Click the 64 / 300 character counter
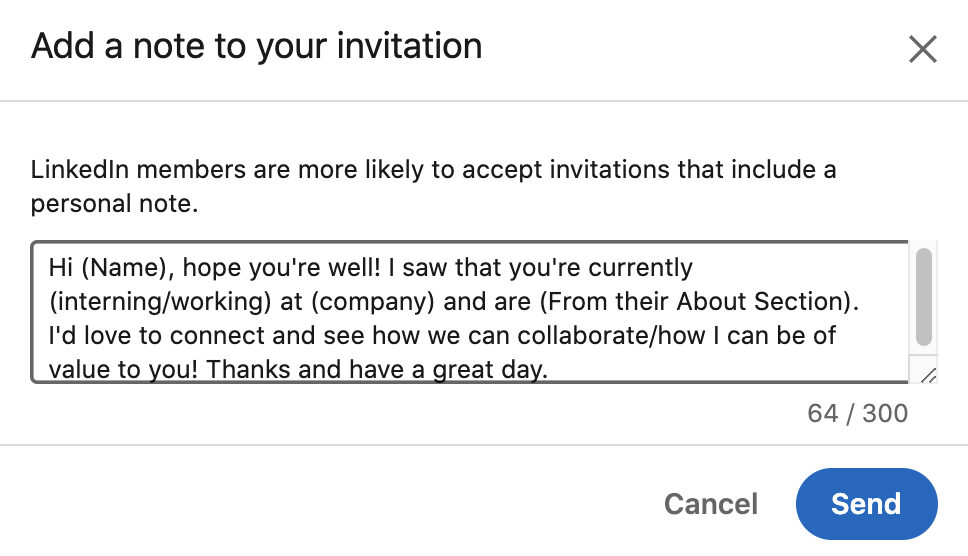 click(x=857, y=413)
